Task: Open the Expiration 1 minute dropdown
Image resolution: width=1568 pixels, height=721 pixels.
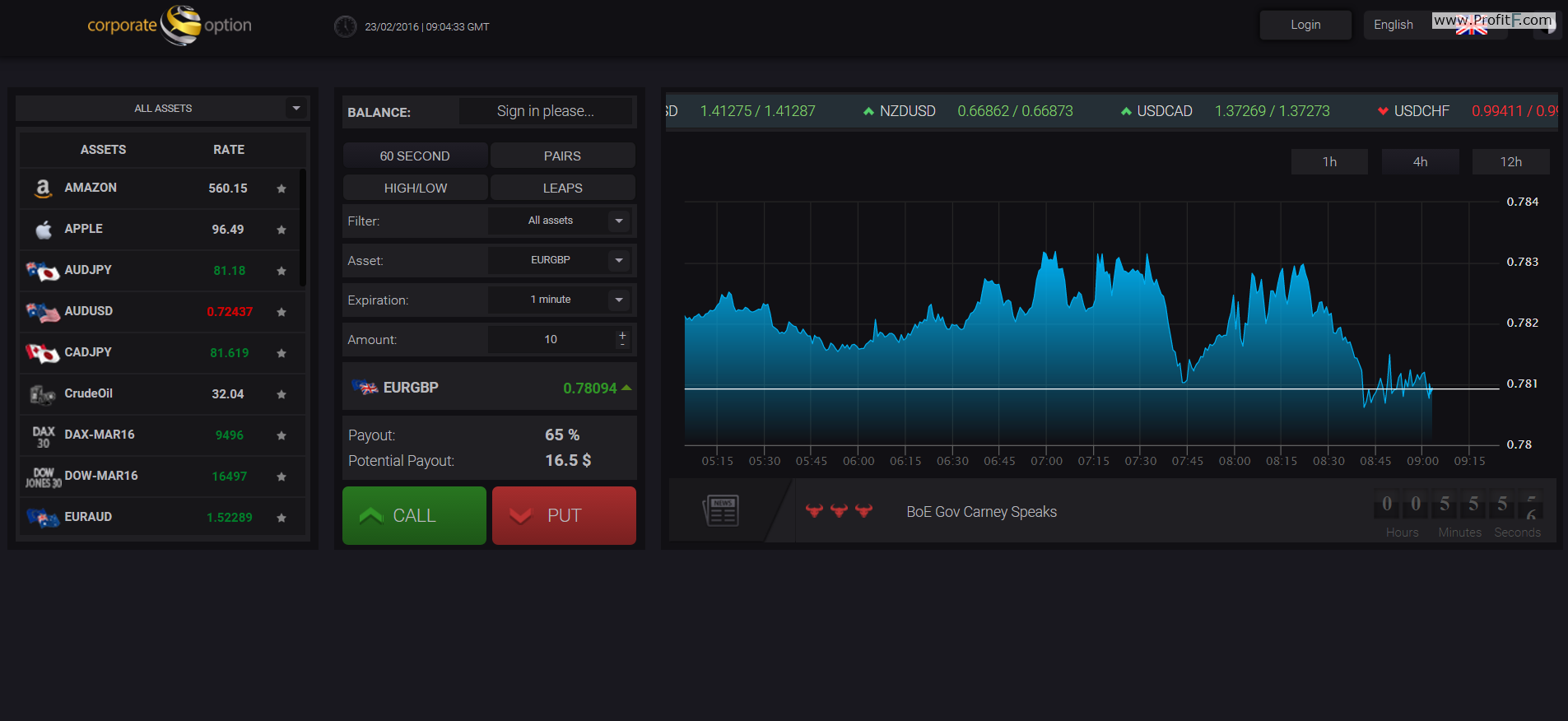Action: pyautogui.click(x=560, y=300)
